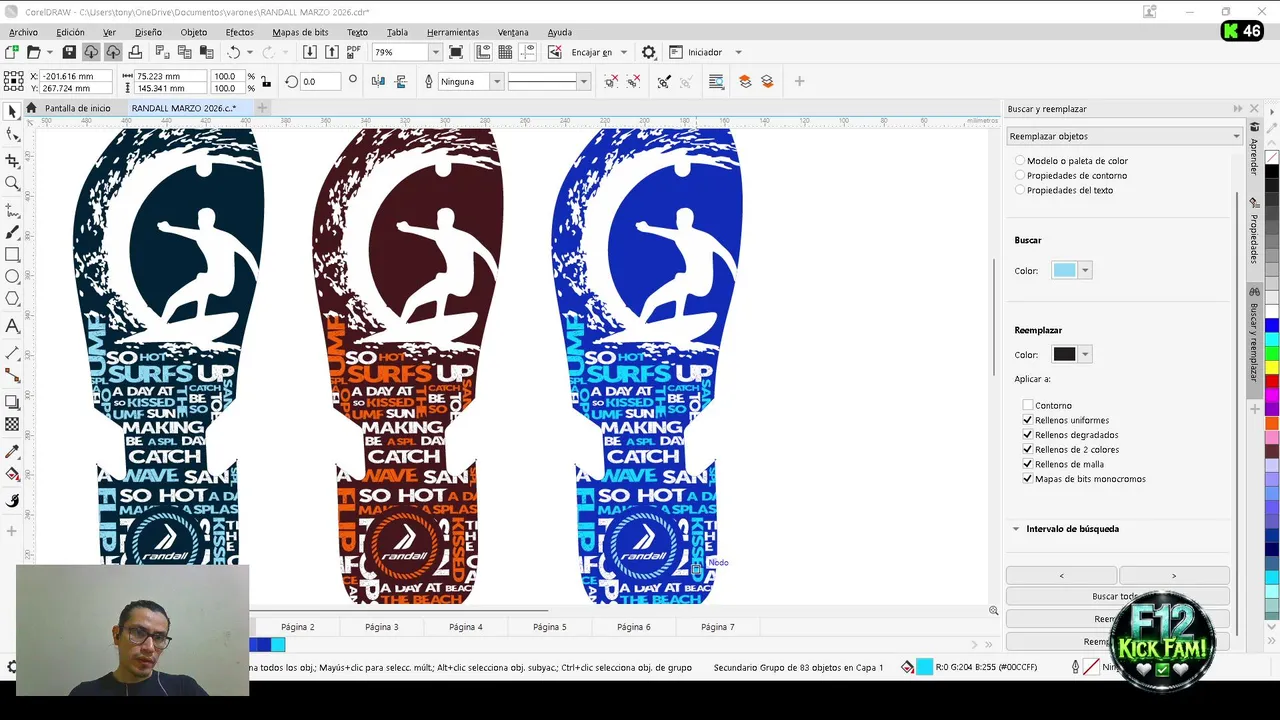Click the Save floppy disk icon
1280x720 pixels.
pyautogui.click(x=69, y=52)
